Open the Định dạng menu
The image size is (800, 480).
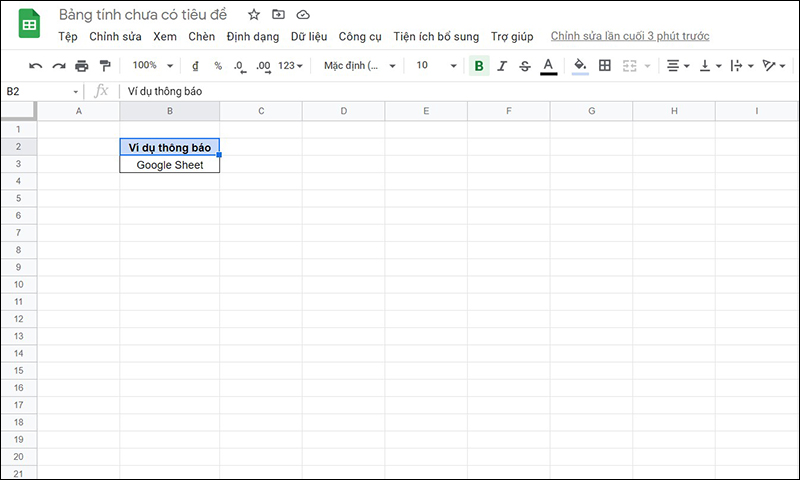click(x=253, y=37)
